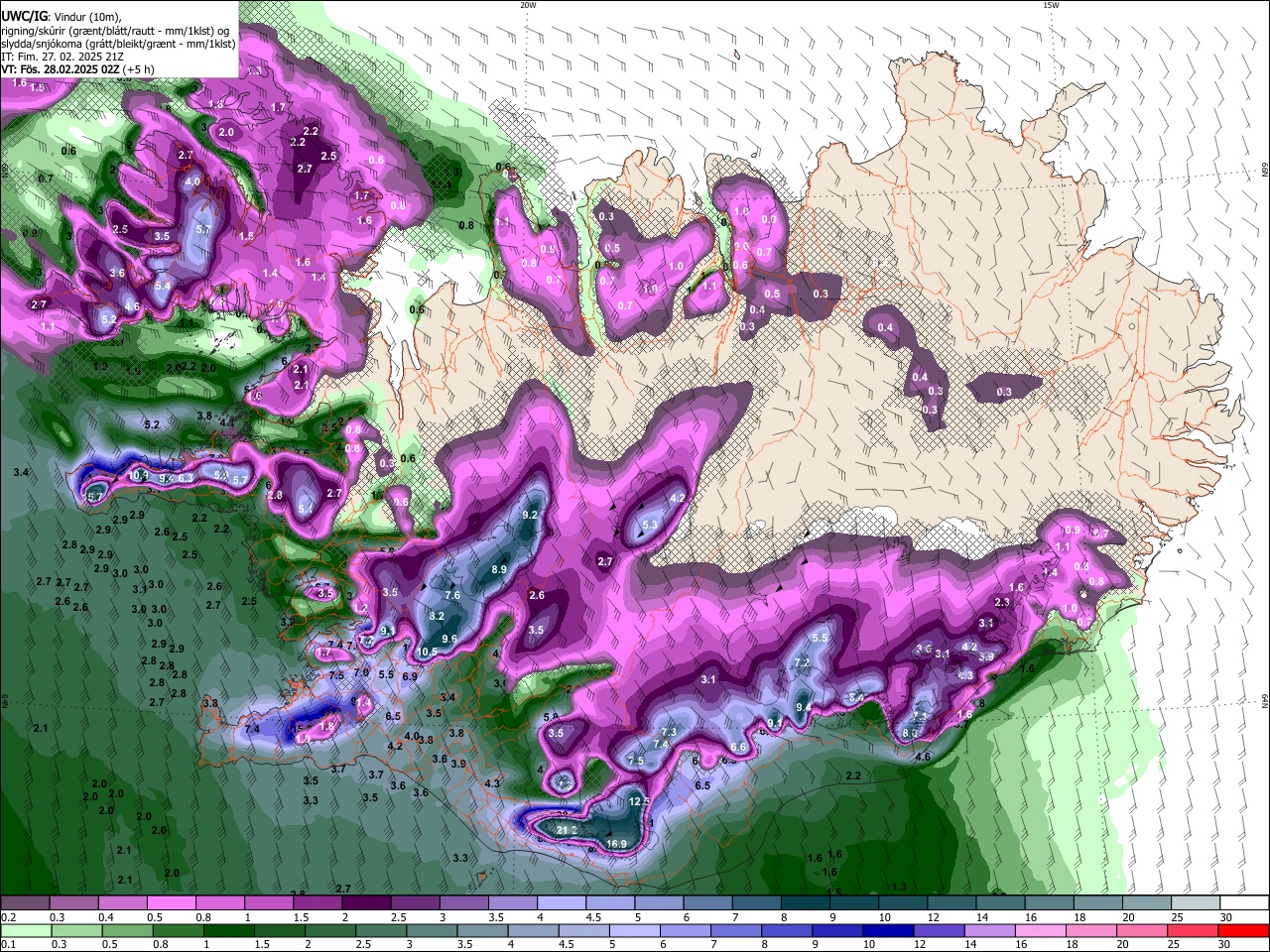Click the 10.5 value on the map
The width and height of the screenshot is (1270, 952).
click(427, 652)
